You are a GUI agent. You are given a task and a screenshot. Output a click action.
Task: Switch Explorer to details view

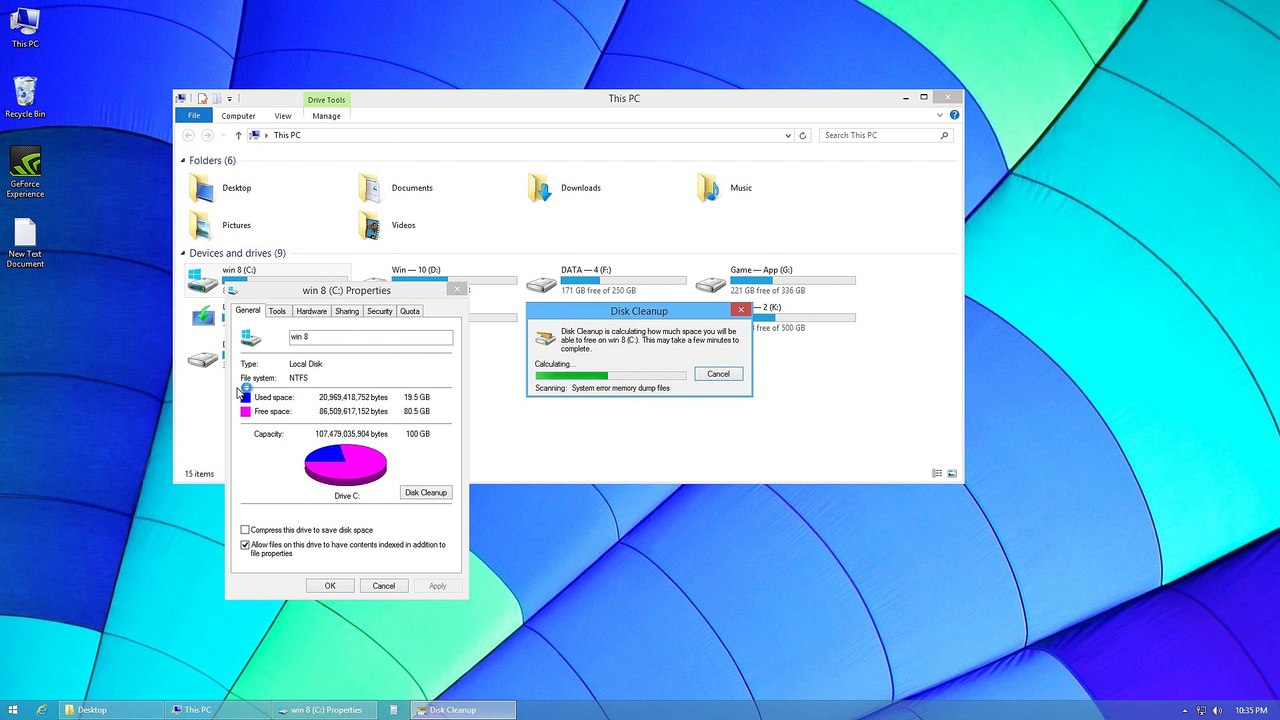[937, 473]
